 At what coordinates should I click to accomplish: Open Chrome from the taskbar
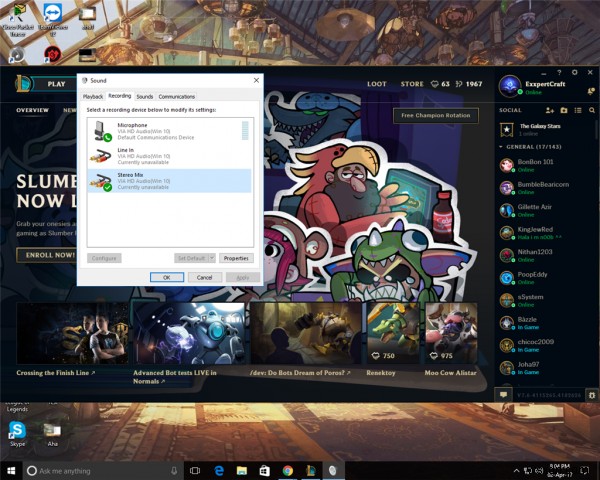288,470
